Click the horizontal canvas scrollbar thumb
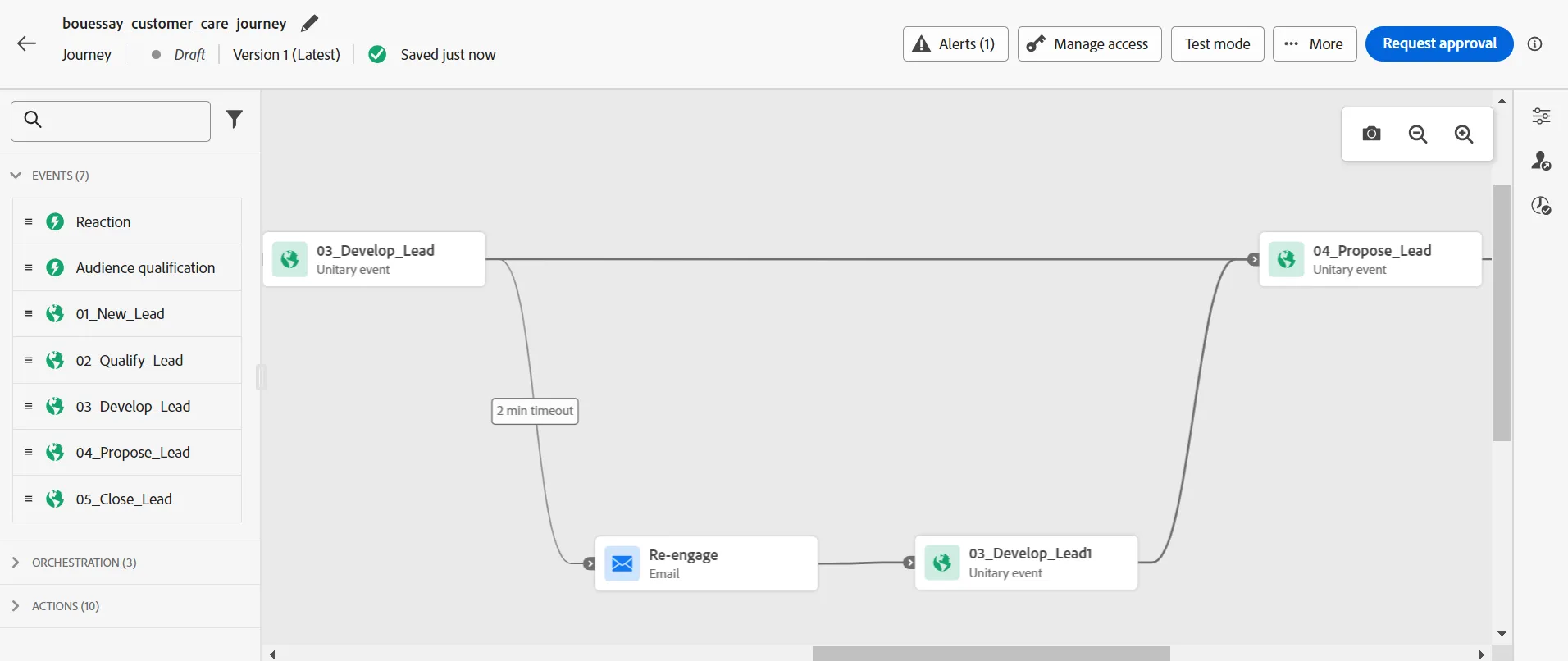Screen dimensions: 1568x661 [x=991, y=654]
